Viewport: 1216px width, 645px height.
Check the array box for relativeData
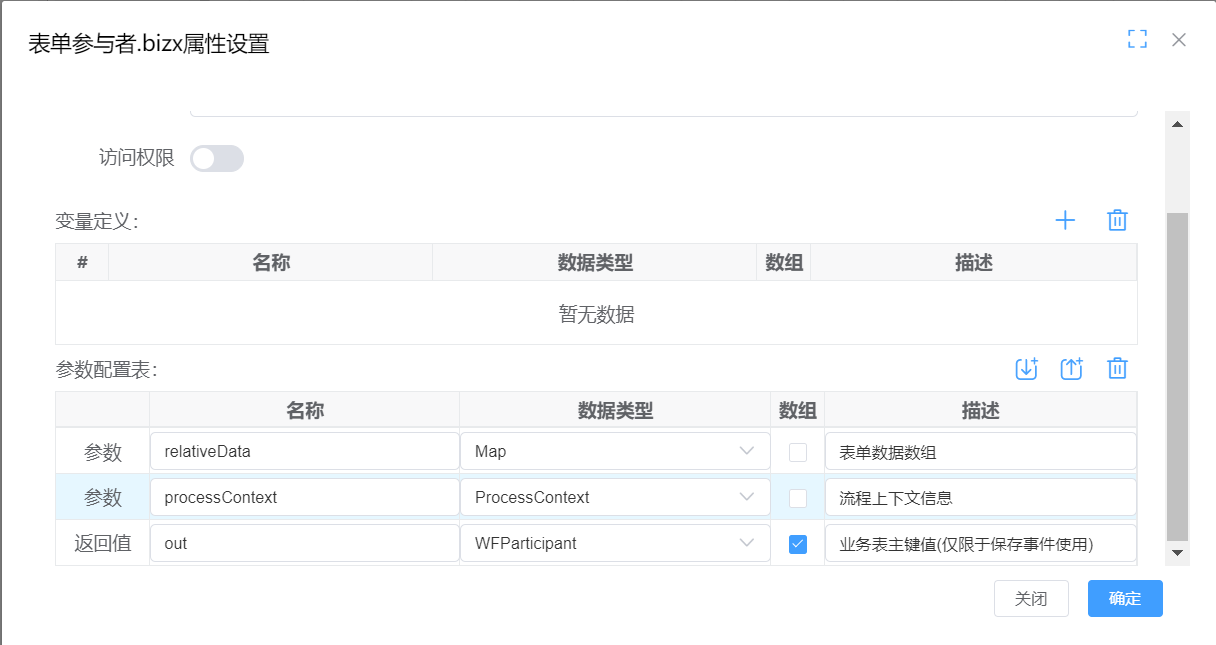pos(797,452)
